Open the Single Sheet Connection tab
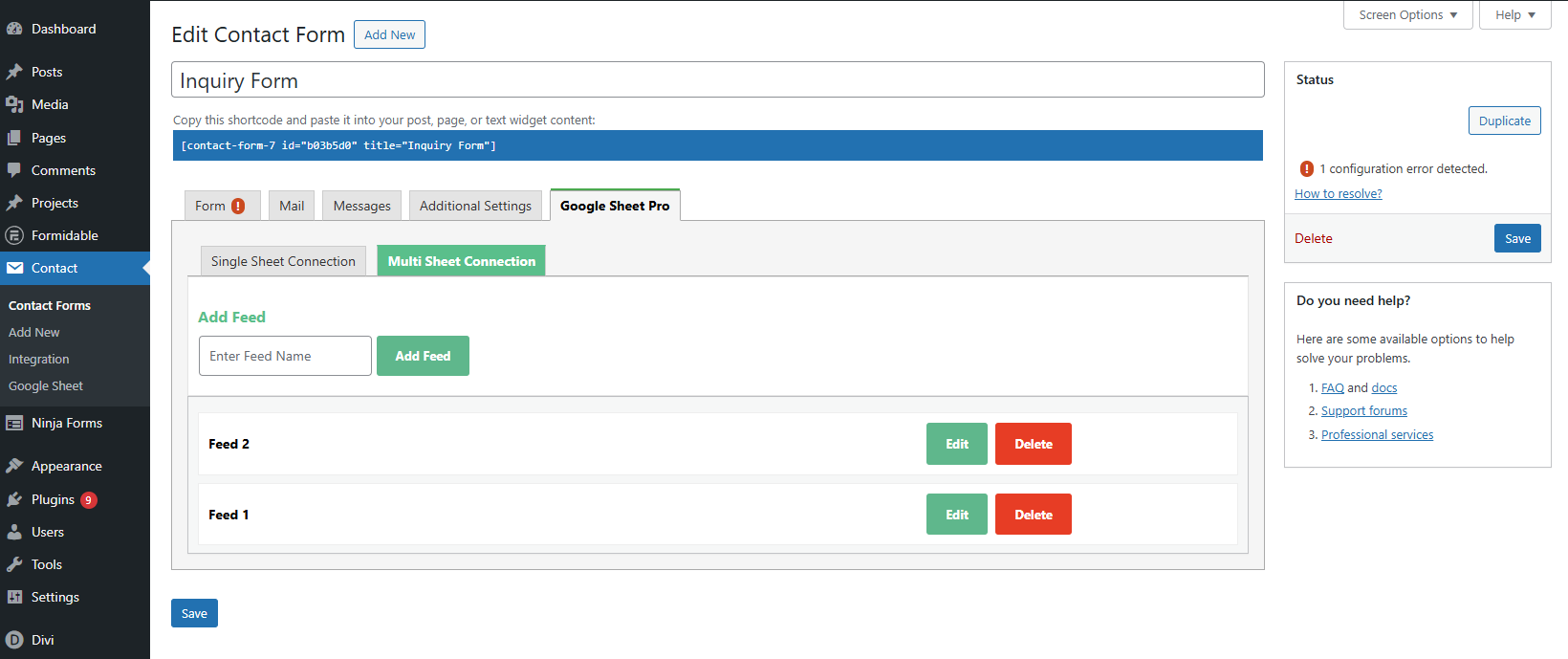The height and width of the screenshot is (659, 1568). tap(283, 261)
